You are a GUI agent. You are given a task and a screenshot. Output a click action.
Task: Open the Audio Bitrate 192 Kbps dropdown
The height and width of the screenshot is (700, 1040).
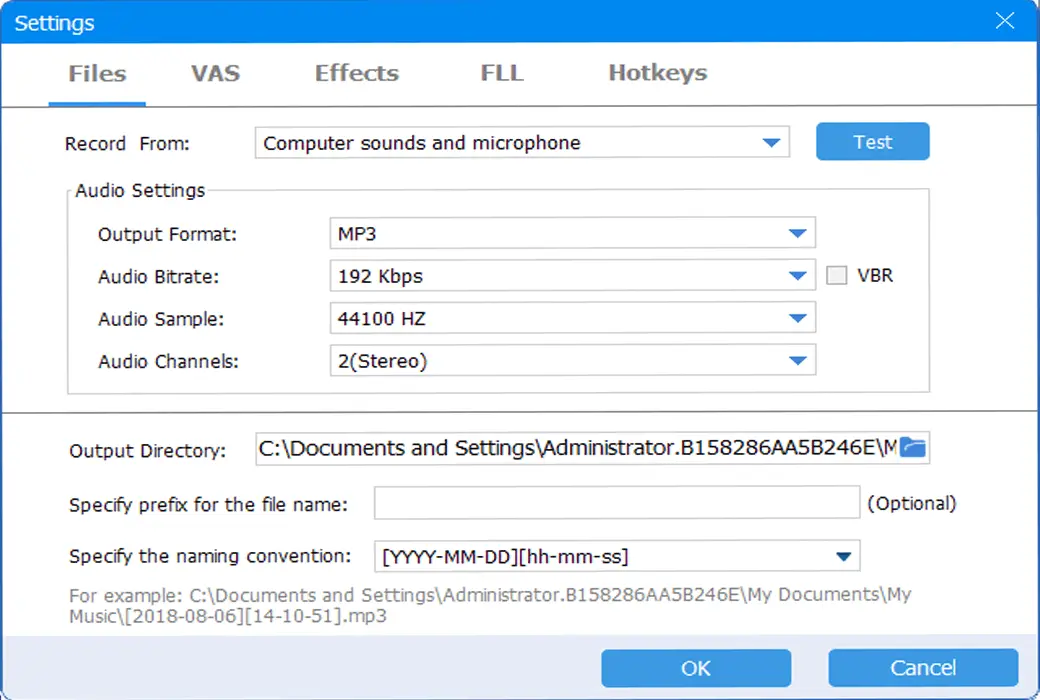point(572,275)
